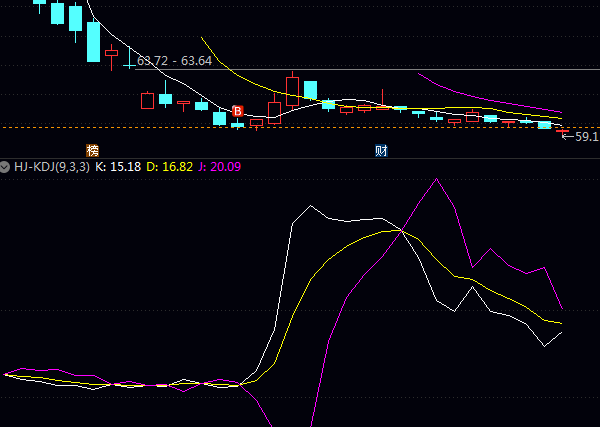Click the 59.1 low price label

[587, 137]
